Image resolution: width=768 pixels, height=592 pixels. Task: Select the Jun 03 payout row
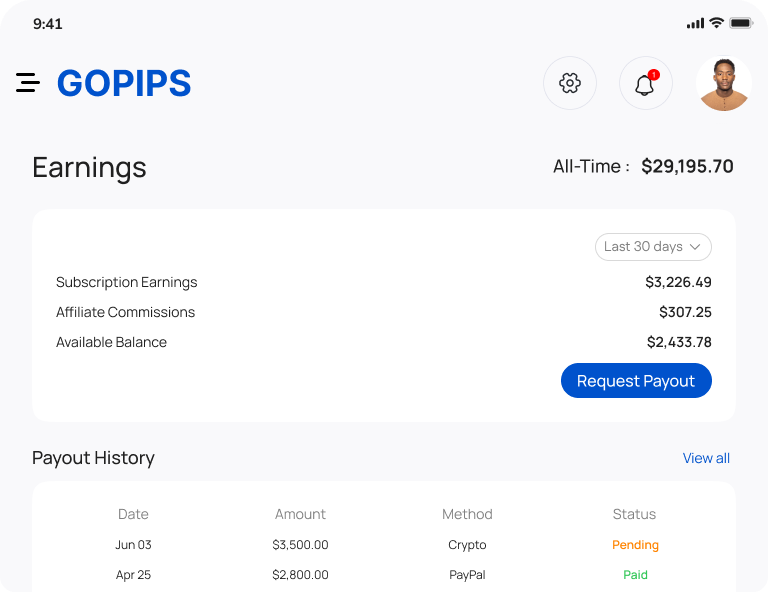point(384,545)
